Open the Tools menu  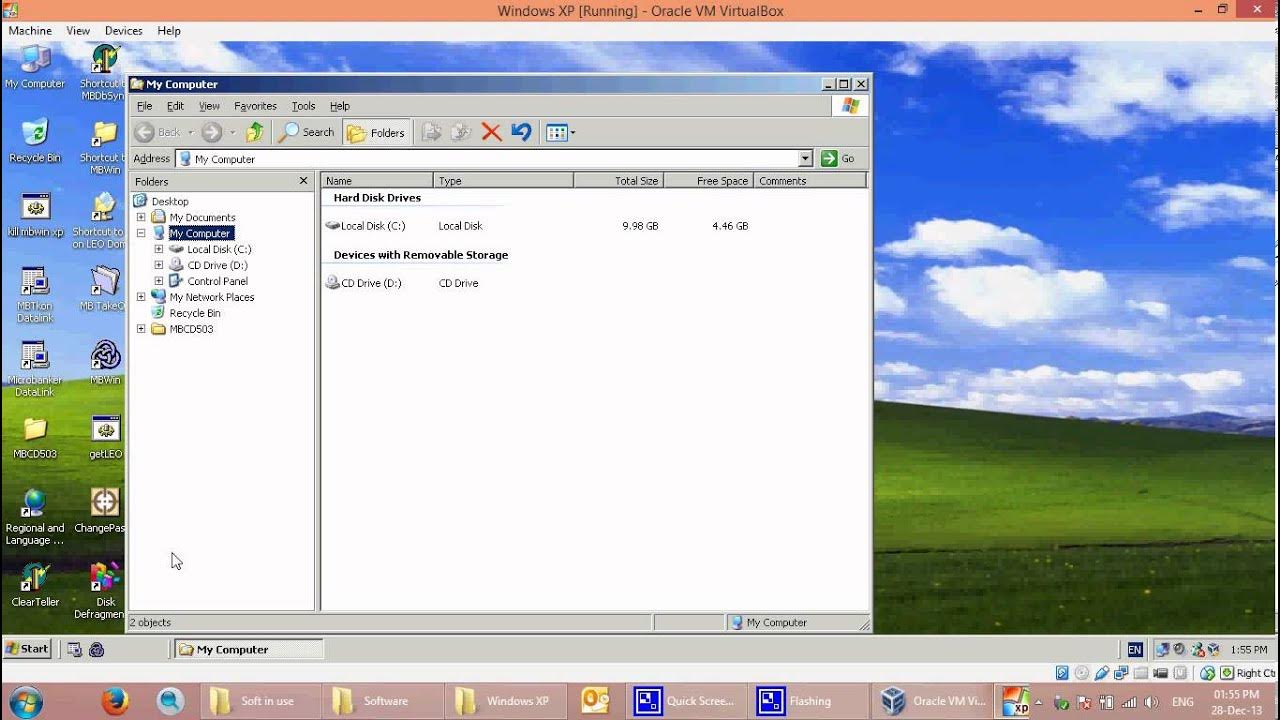click(303, 106)
